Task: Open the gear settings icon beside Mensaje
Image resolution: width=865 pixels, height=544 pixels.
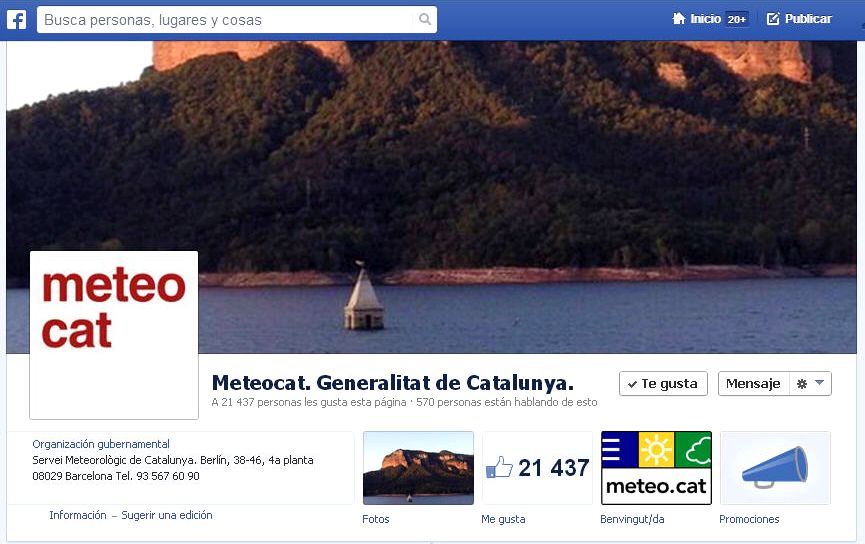Action: click(x=802, y=384)
